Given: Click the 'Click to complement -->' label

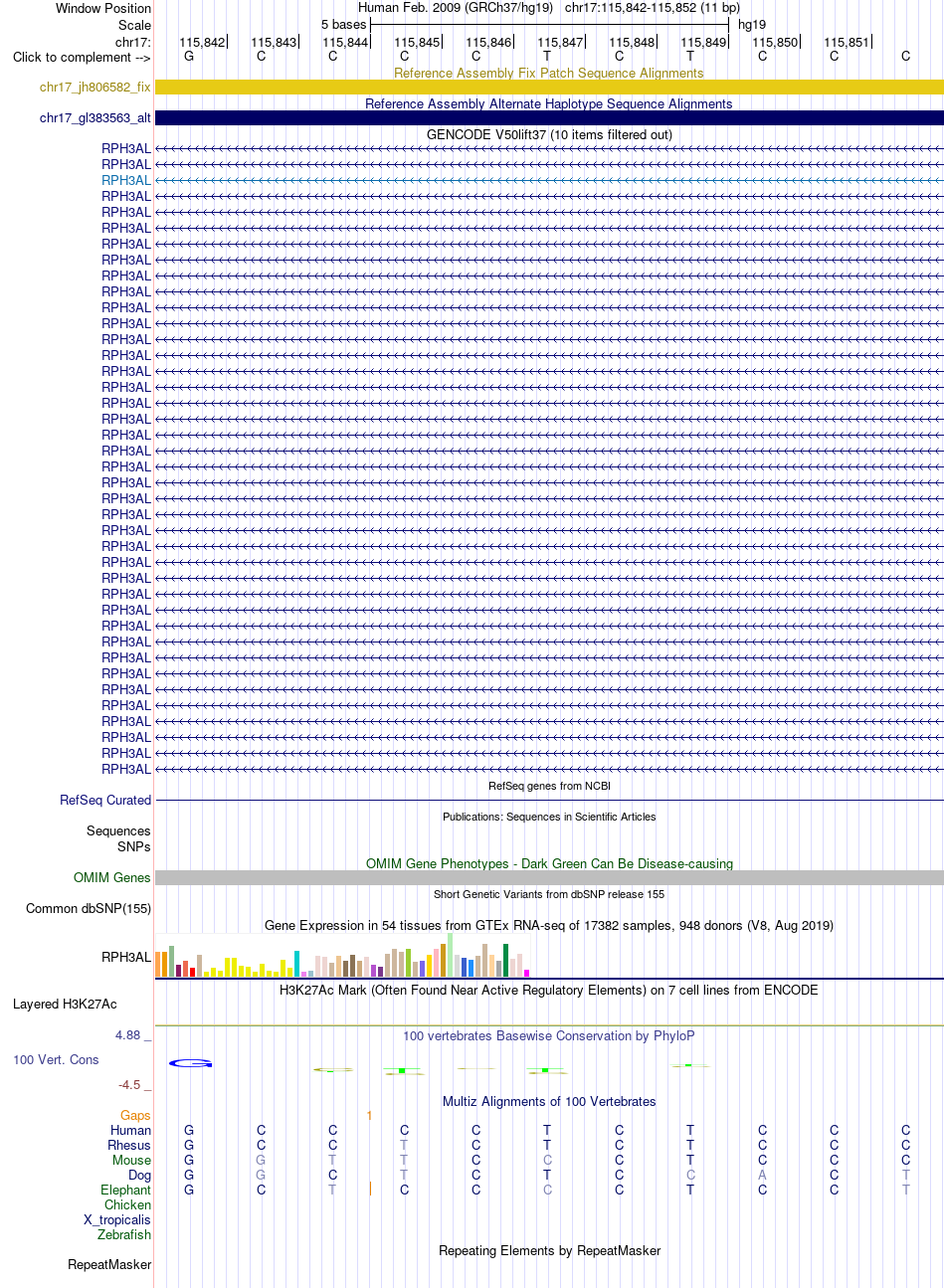Looking at the screenshot, I should 82,57.
